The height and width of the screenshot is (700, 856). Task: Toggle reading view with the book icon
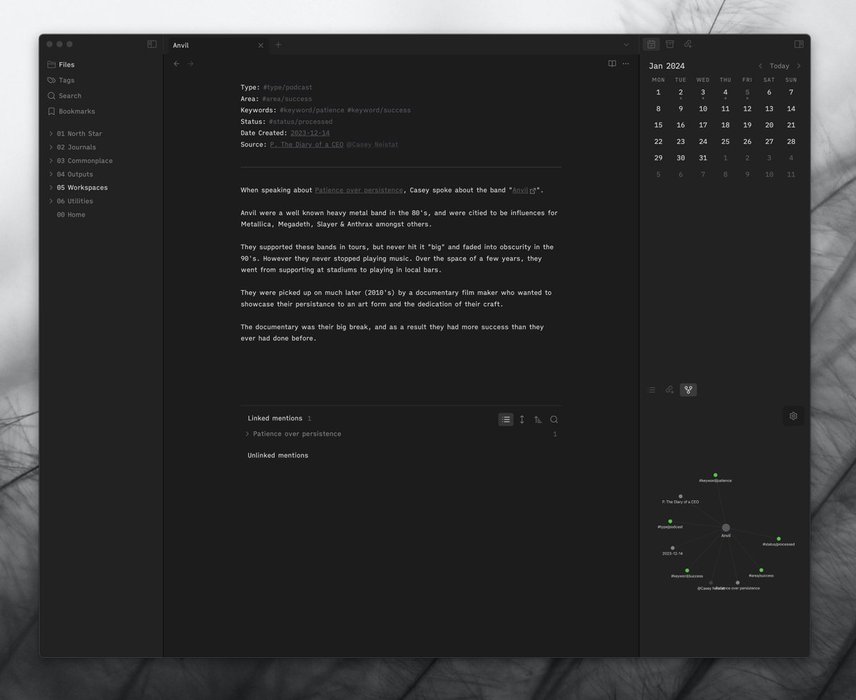[612, 64]
